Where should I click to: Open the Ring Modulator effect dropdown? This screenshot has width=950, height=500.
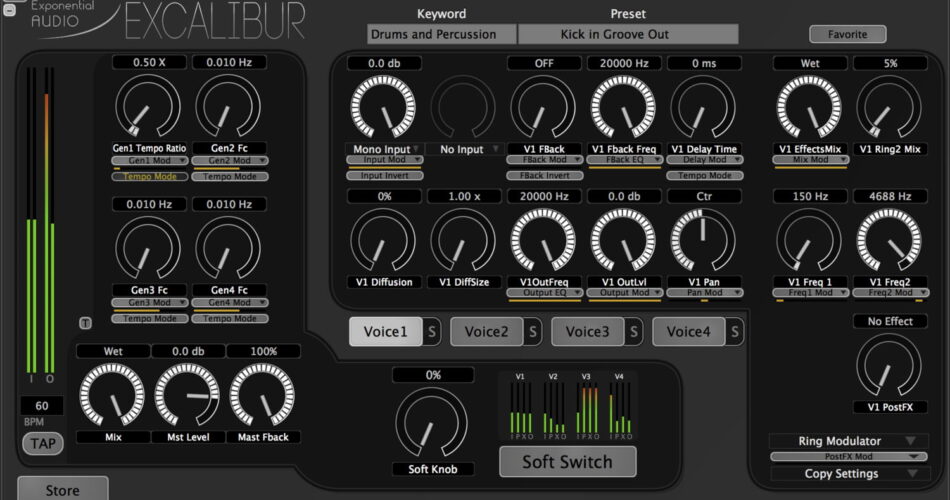(850, 441)
